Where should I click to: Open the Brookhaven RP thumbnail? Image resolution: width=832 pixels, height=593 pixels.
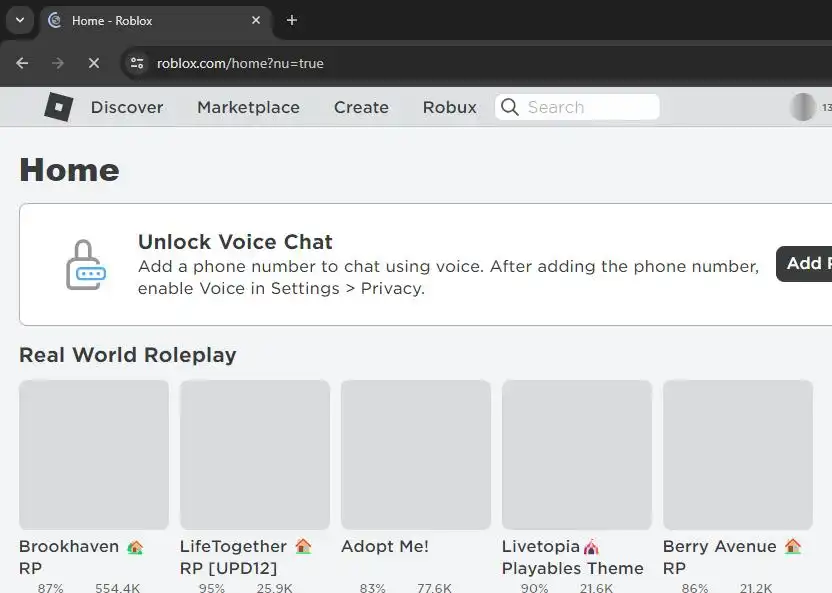click(x=94, y=455)
